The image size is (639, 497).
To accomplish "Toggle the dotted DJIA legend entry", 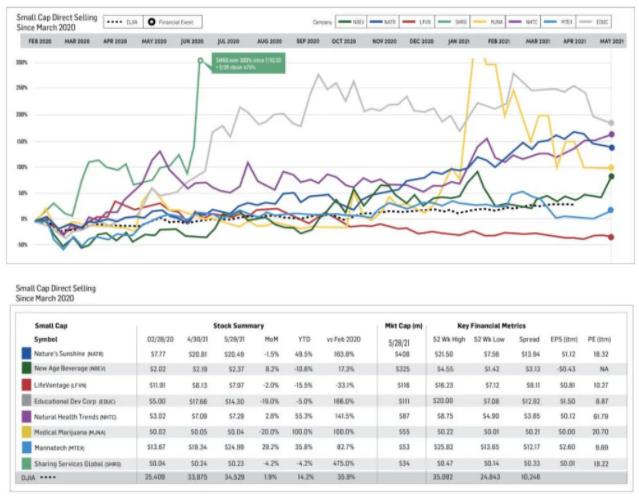I will point(123,22).
